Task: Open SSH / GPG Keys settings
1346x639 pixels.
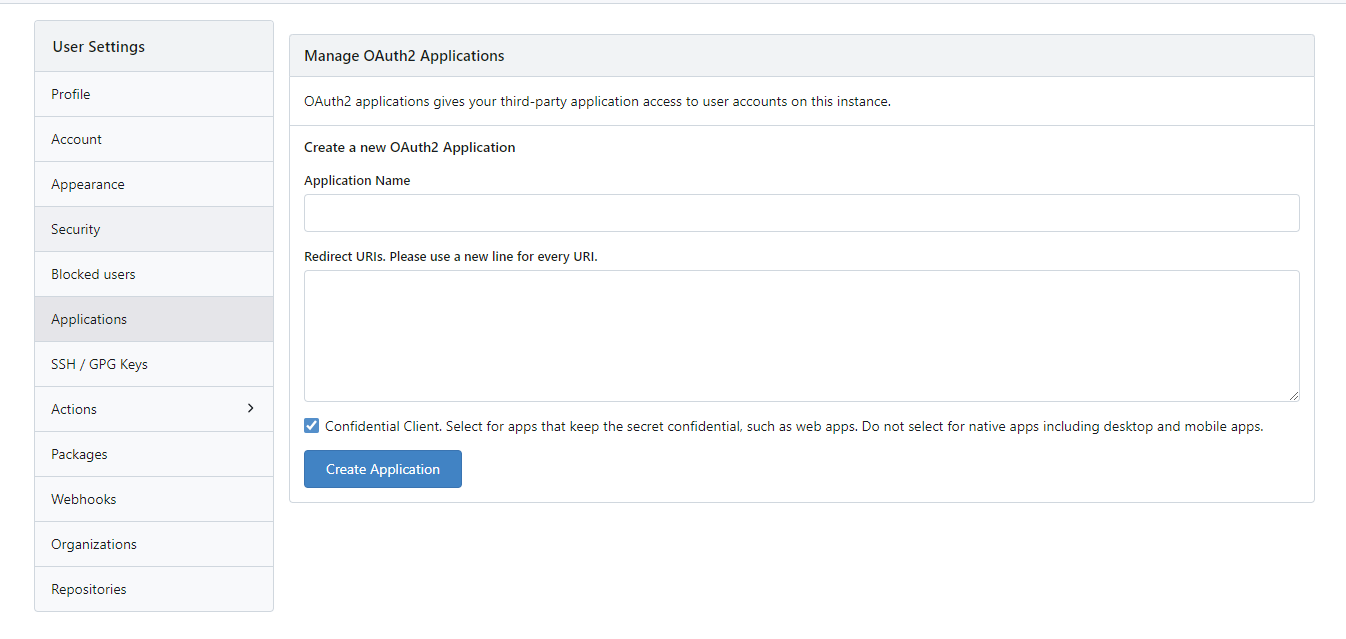Action: (99, 364)
